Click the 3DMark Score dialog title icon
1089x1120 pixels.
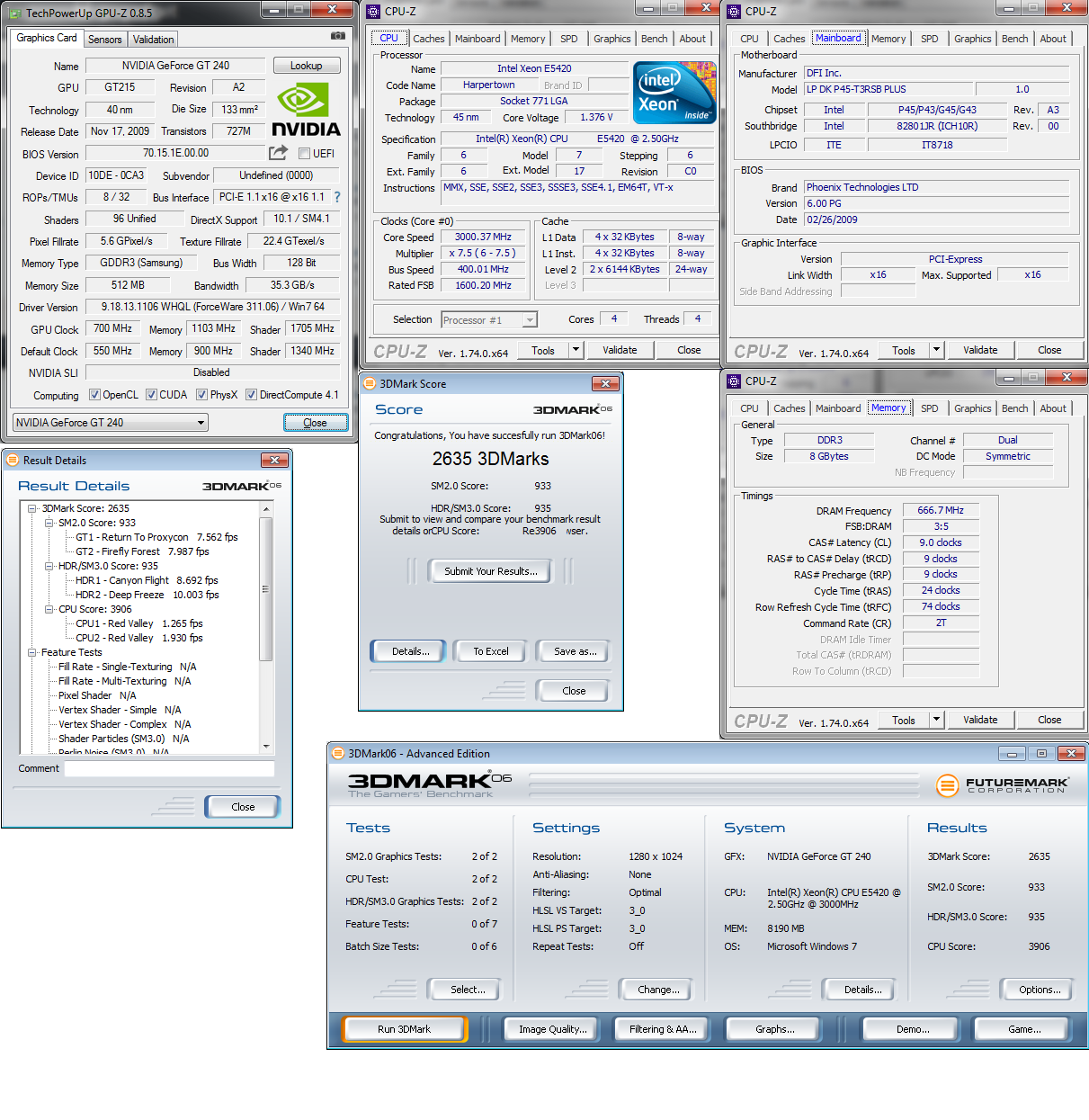[369, 384]
